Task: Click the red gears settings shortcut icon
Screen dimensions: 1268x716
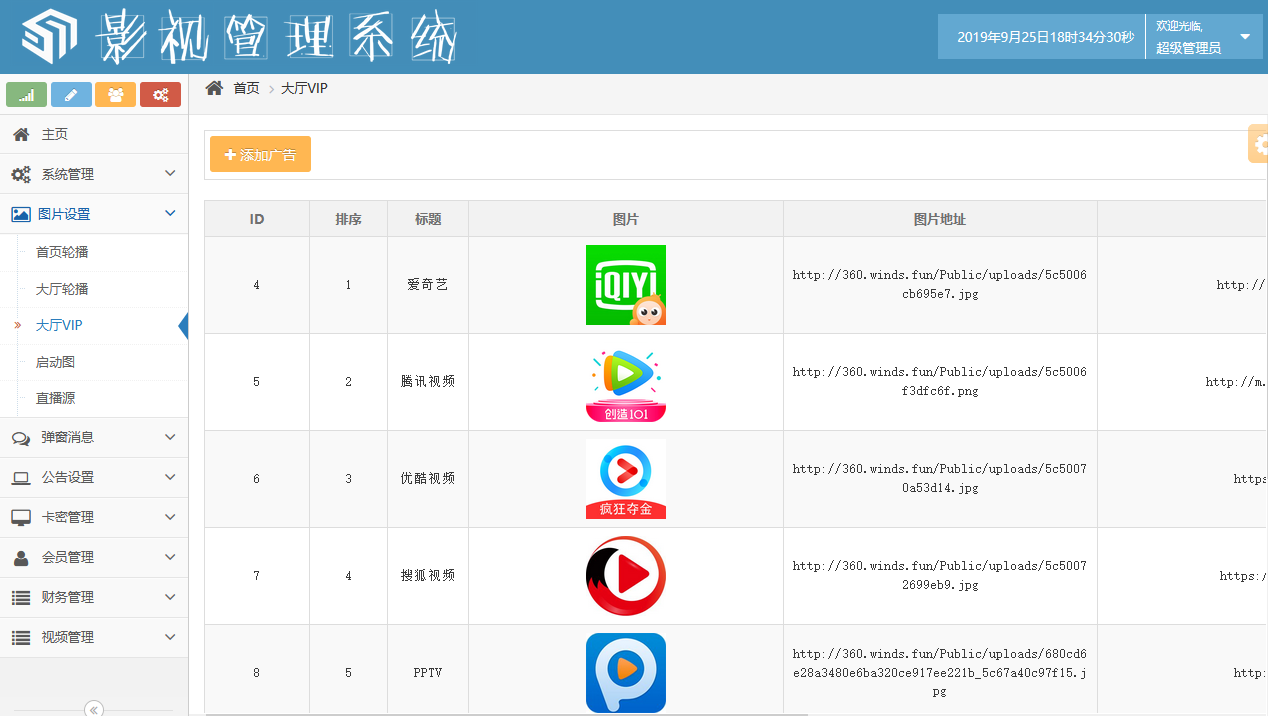Action: click(160, 95)
